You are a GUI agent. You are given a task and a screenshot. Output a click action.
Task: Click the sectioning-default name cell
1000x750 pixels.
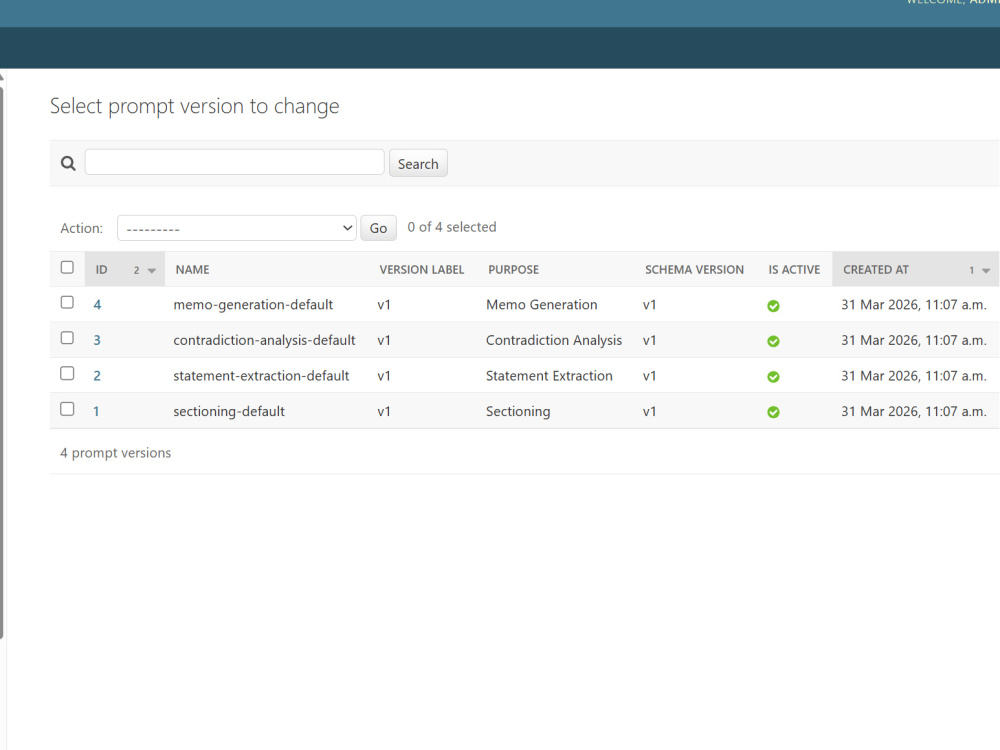pyautogui.click(x=229, y=411)
